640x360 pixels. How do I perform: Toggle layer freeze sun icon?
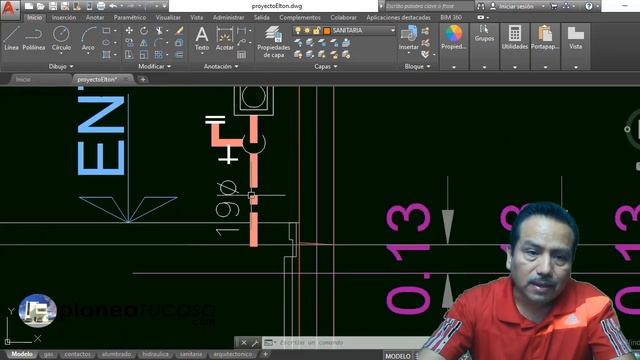(x=307, y=31)
